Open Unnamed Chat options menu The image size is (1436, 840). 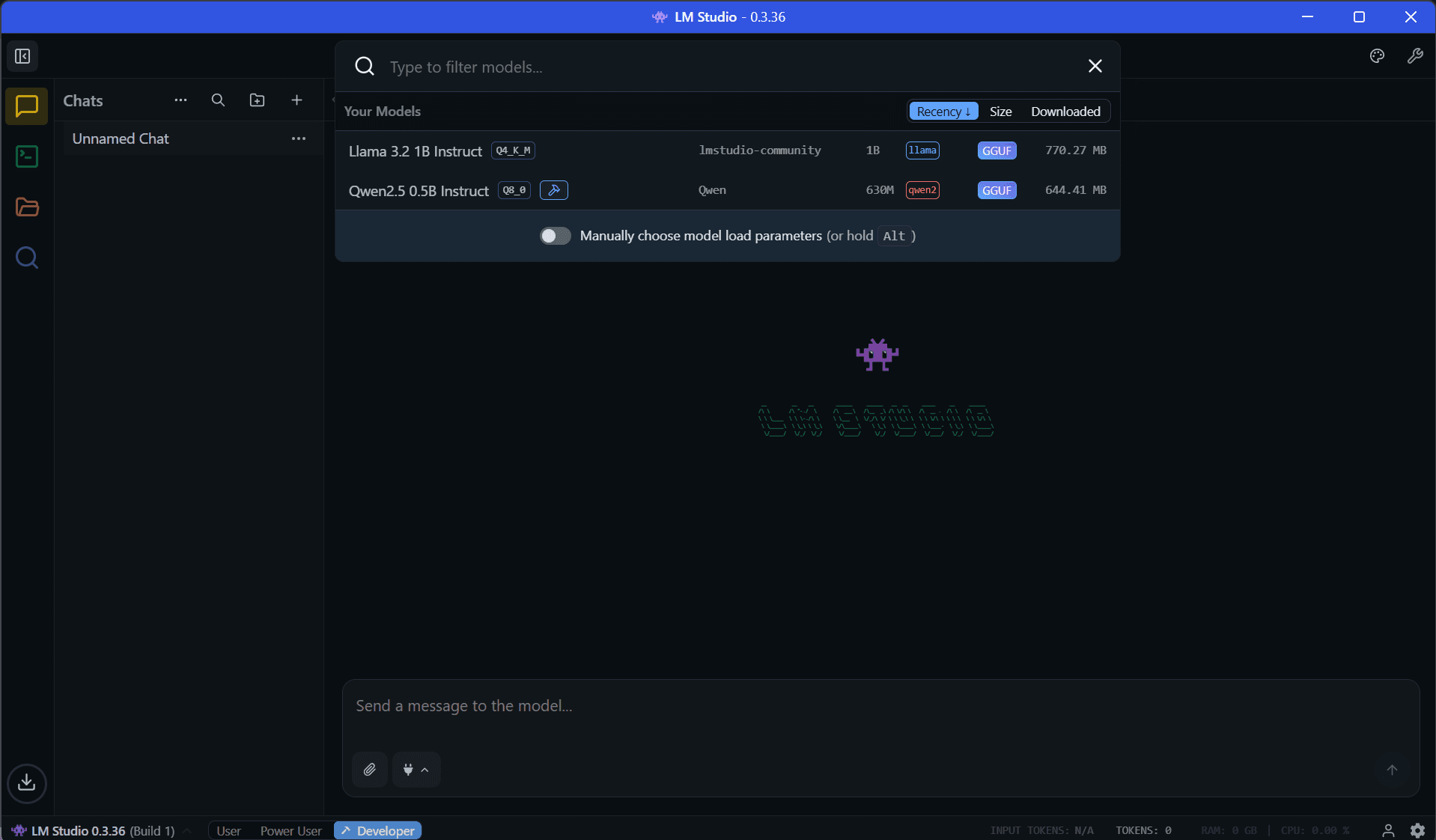tap(299, 139)
